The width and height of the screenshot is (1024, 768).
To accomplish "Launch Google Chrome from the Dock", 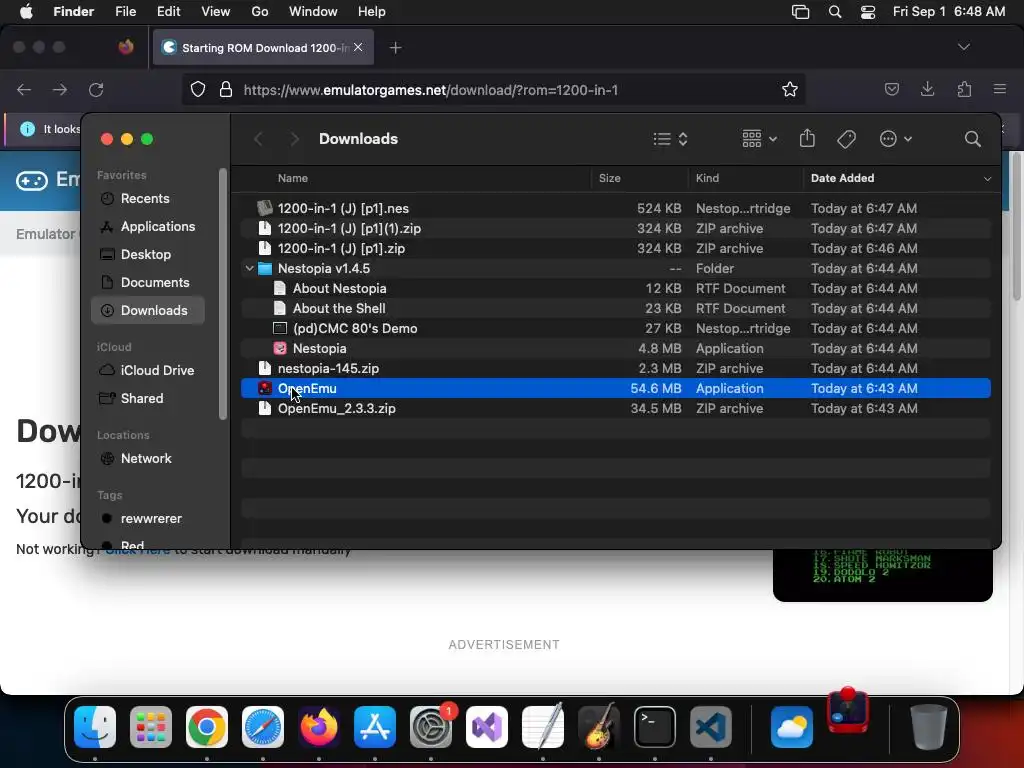I will (206, 726).
